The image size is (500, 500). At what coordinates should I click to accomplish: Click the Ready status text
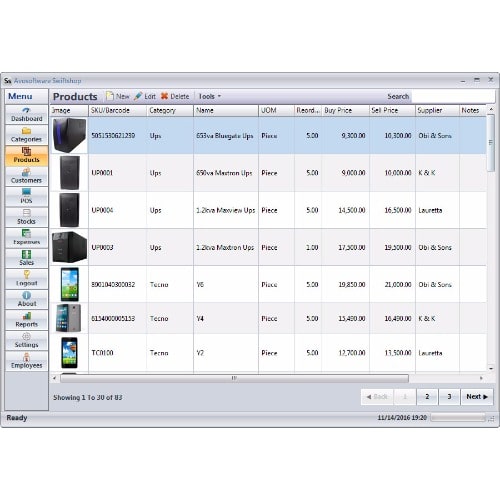click(x=17, y=418)
